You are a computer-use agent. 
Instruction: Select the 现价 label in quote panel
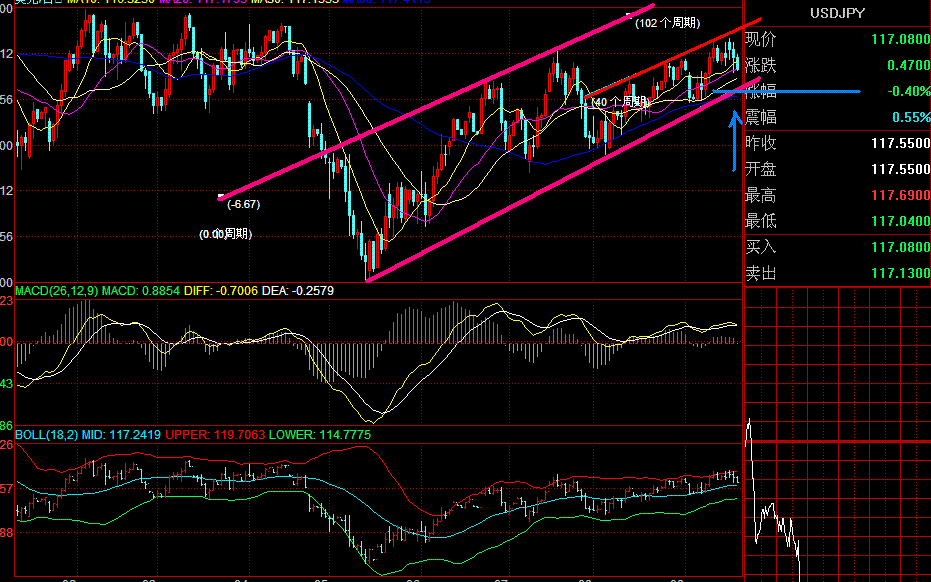pyautogui.click(x=761, y=39)
